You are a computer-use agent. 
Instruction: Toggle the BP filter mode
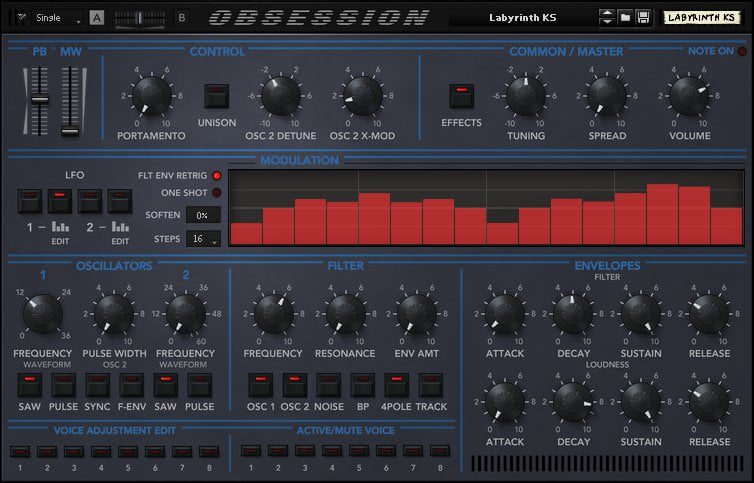click(363, 385)
